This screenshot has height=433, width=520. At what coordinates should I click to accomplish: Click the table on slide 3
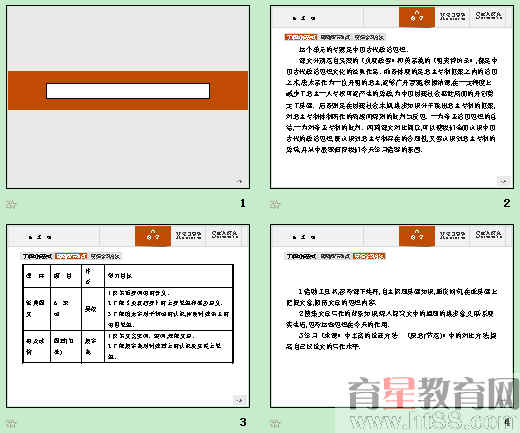(128, 313)
